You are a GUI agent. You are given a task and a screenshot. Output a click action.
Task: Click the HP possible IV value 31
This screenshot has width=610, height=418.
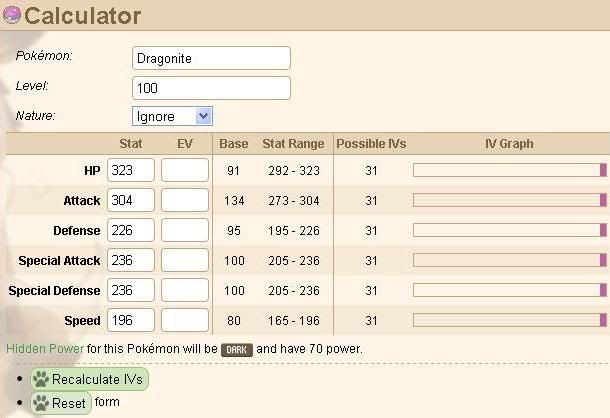372,170
